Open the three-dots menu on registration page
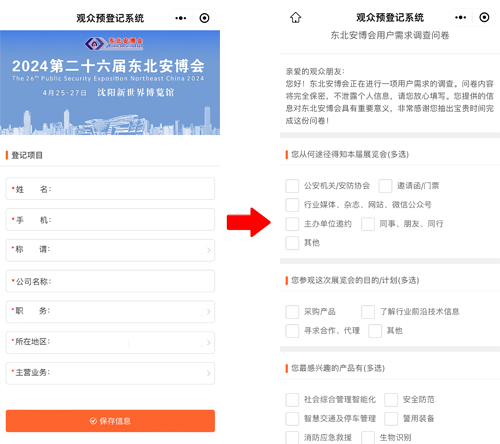Image resolution: width=500 pixels, height=444 pixels. [x=181, y=18]
